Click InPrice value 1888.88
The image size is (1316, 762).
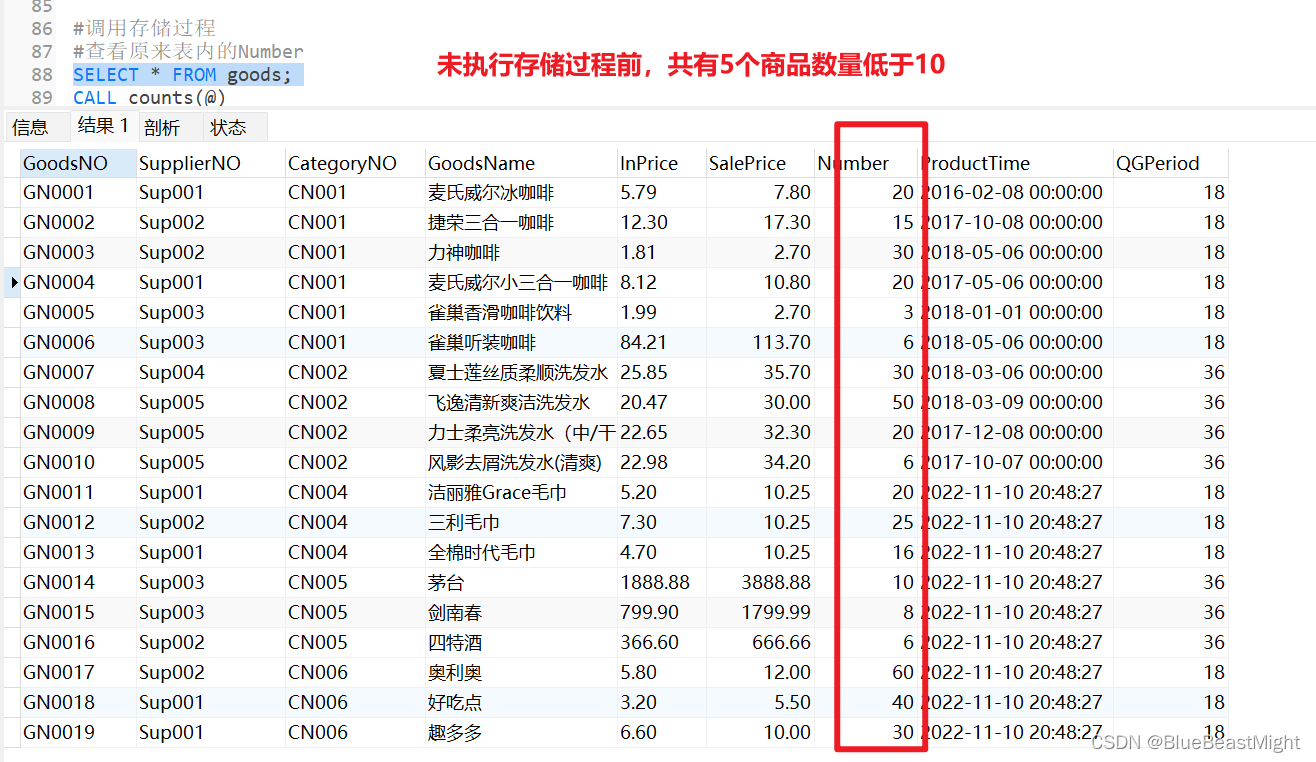[655, 582]
